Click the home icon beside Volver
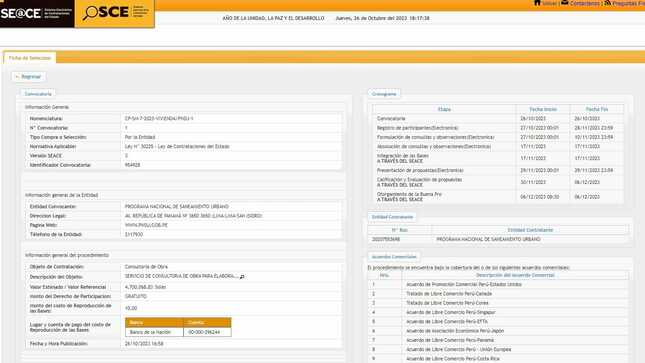This screenshot has height=363, width=645. coord(537,3)
